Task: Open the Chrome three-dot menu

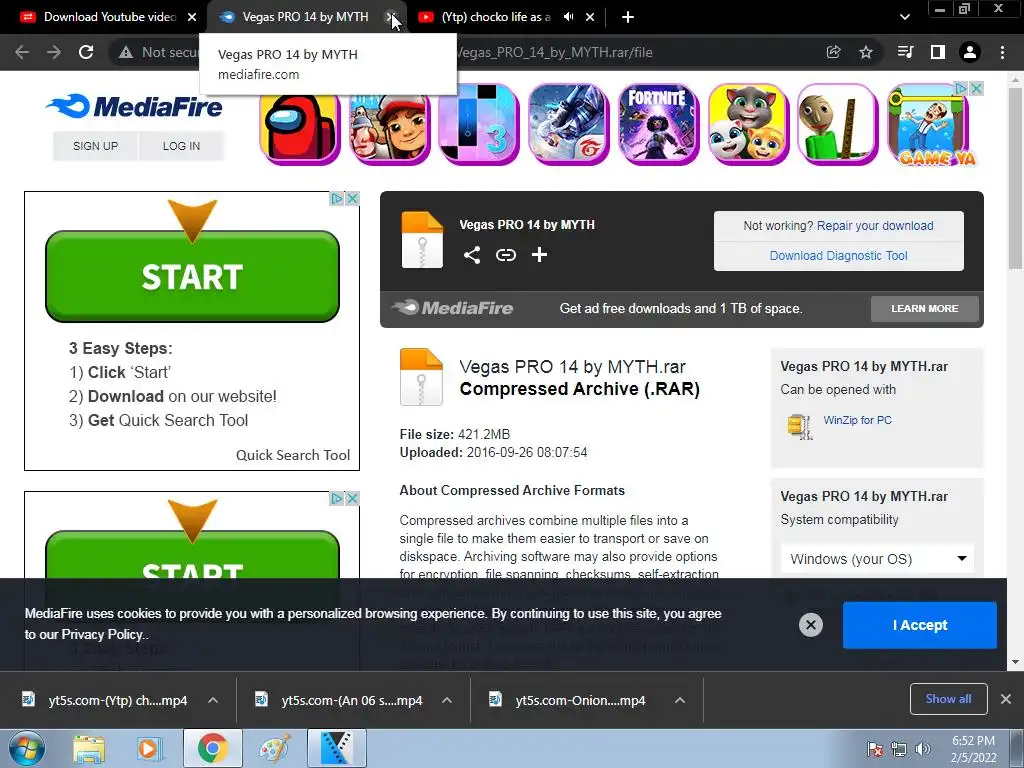Action: (x=1002, y=52)
